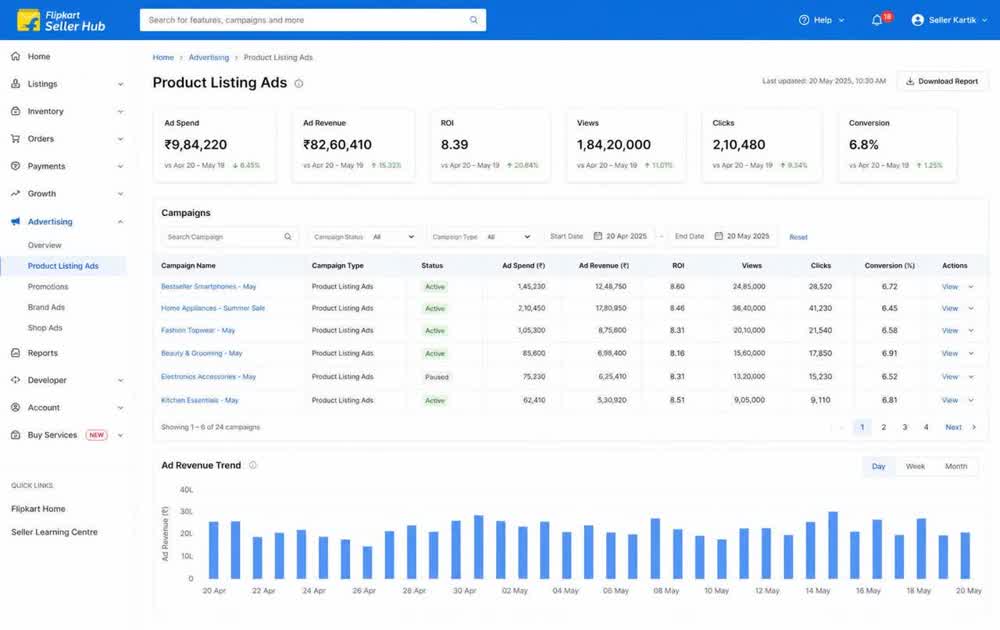
Task: Click the Orders cart icon
Action: point(15,138)
